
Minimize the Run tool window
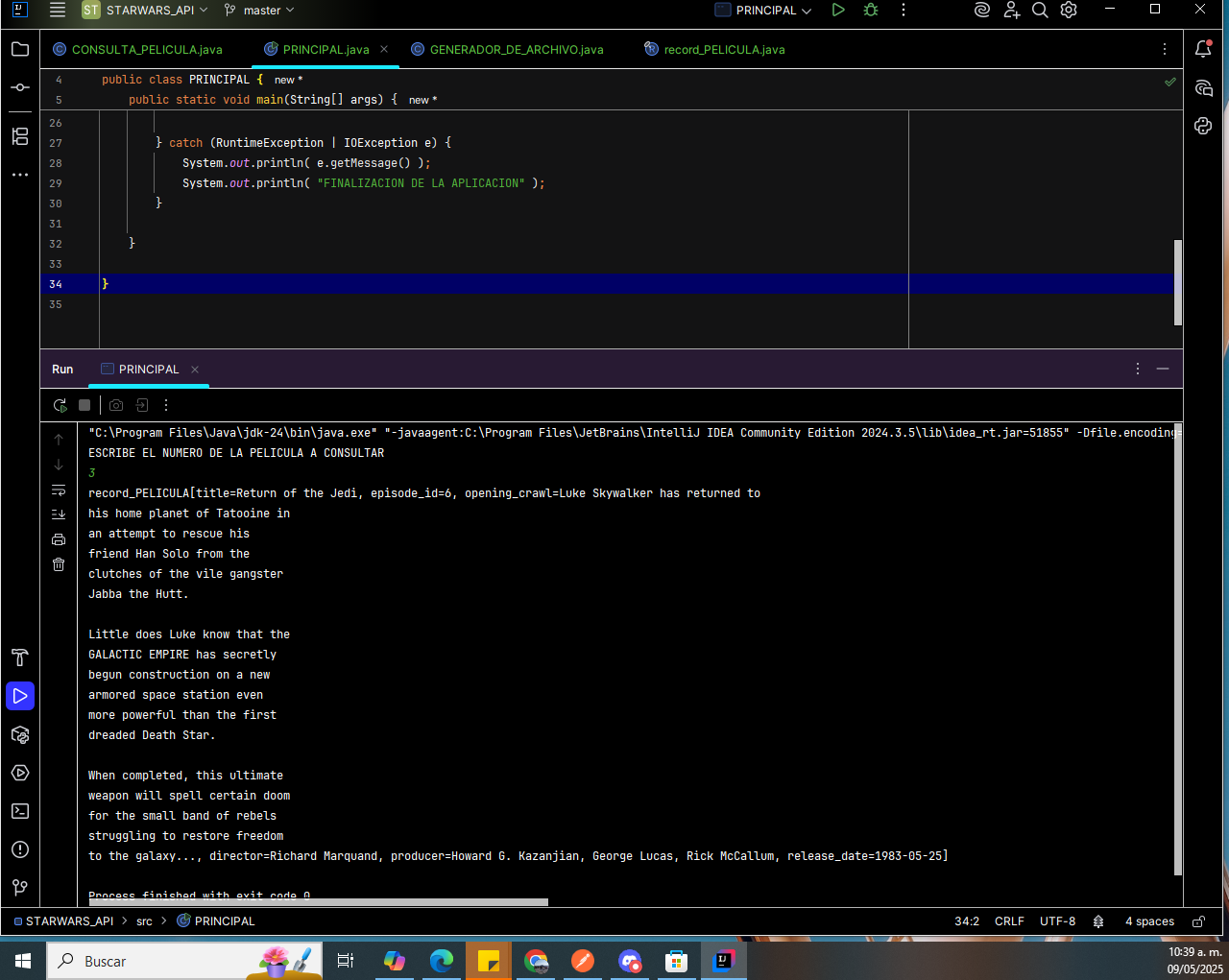point(1163,369)
